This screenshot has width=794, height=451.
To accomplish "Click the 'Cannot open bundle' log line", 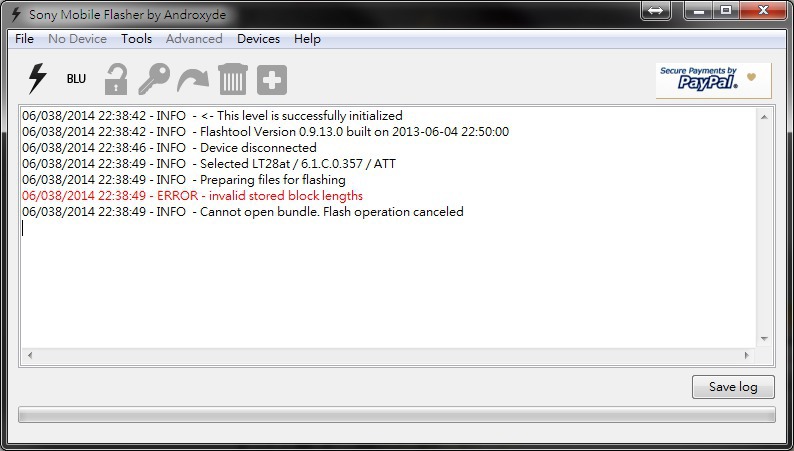I will click(x=243, y=212).
